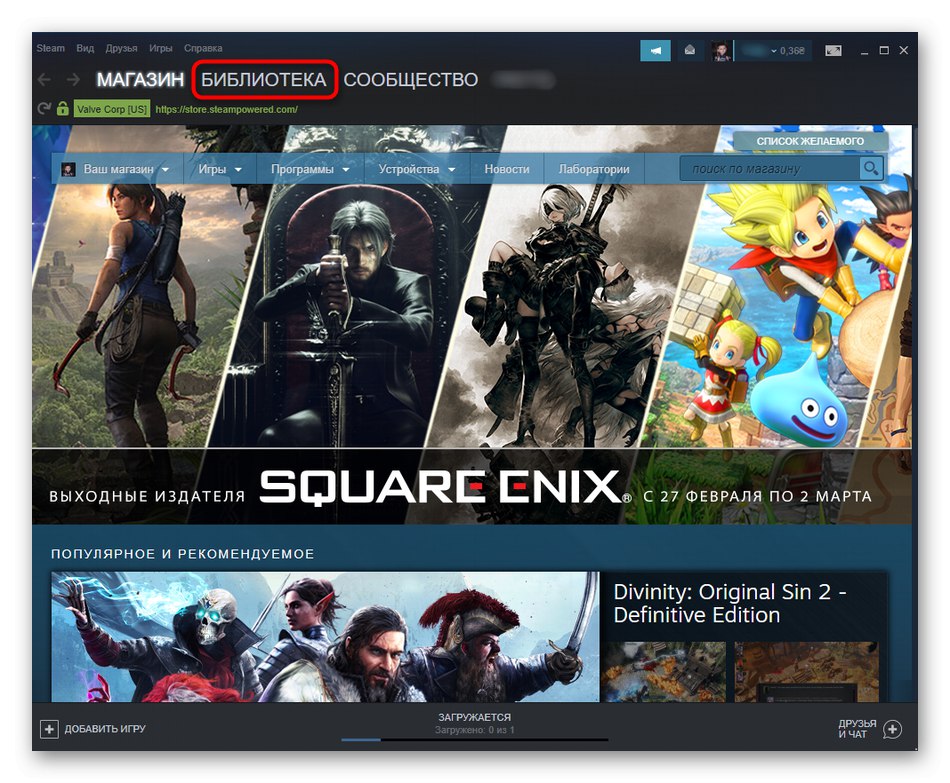Start a search with the magnifier icon
950x783 pixels.
pyautogui.click(x=871, y=168)
